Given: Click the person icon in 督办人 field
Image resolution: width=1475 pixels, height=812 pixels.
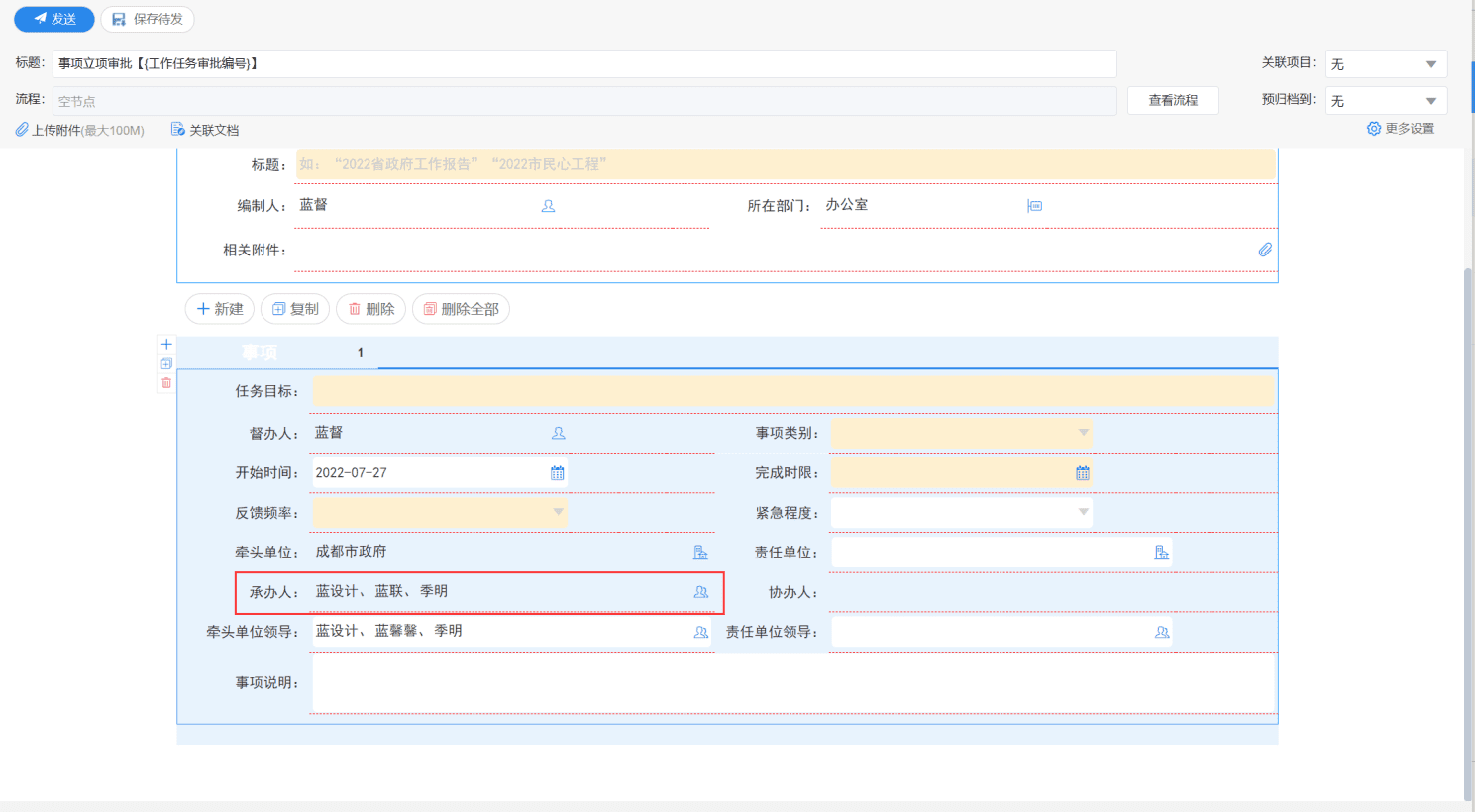Looking at the screenshot, I should [x=559, y=433].
